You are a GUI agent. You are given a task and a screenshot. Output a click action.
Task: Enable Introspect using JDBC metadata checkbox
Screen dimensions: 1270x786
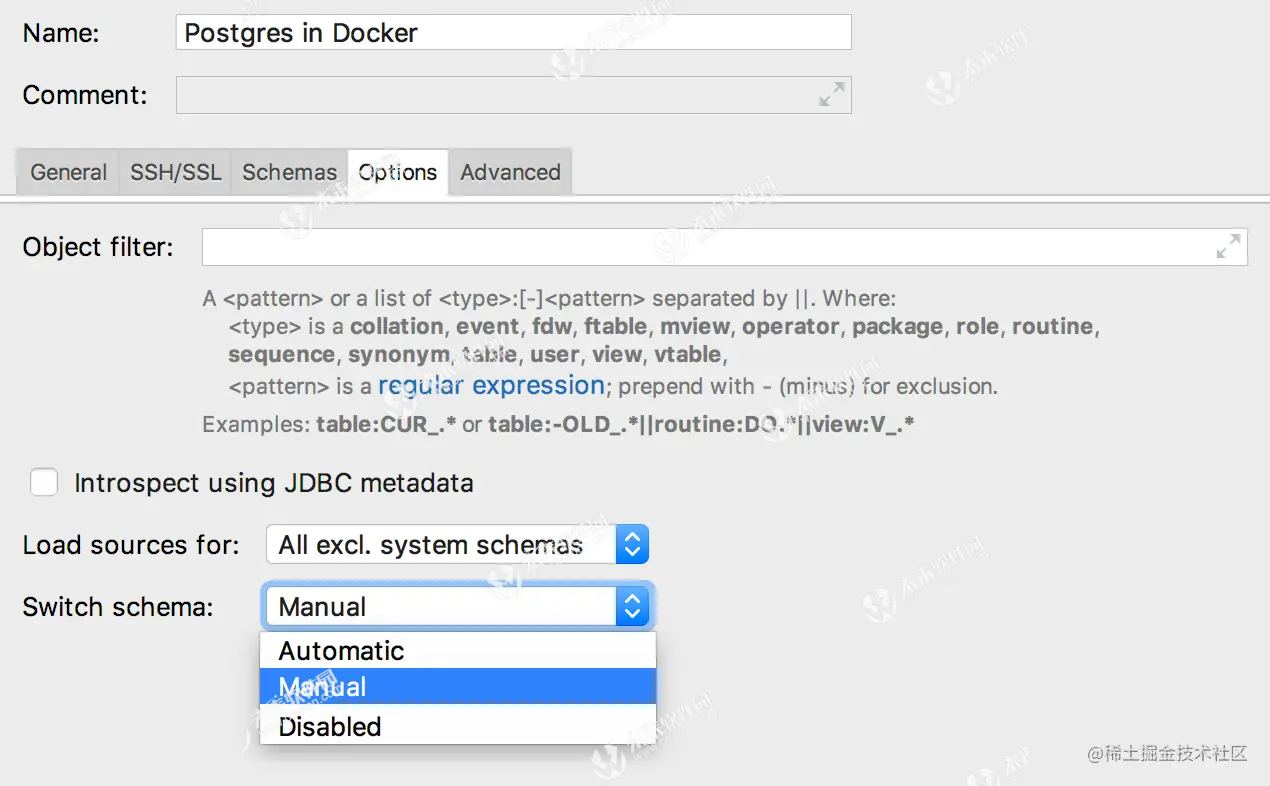pyautogui.click(x=44, y=483)
